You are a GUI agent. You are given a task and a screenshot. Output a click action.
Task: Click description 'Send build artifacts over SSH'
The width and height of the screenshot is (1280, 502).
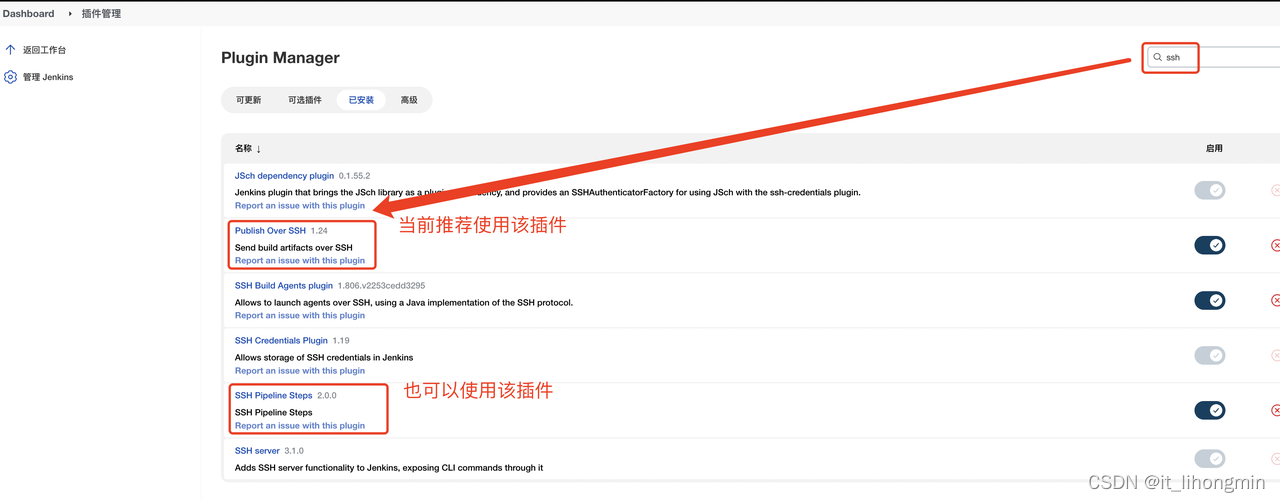[x=294, y=247]
